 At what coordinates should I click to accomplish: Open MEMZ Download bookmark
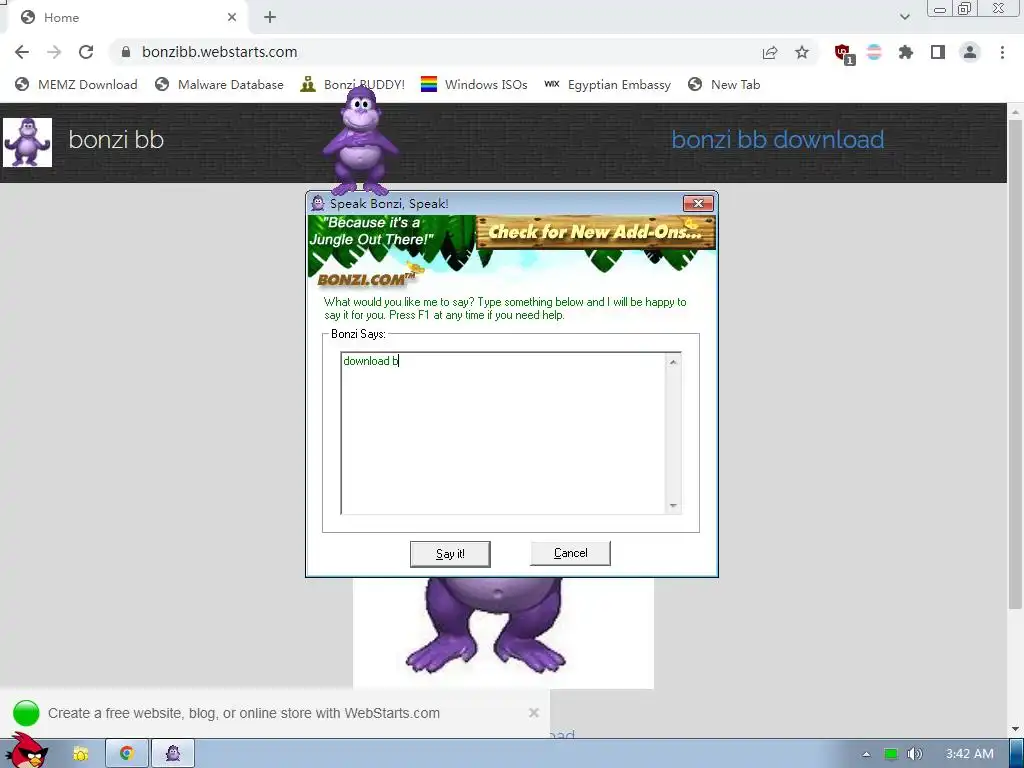[x=76, y=84]
